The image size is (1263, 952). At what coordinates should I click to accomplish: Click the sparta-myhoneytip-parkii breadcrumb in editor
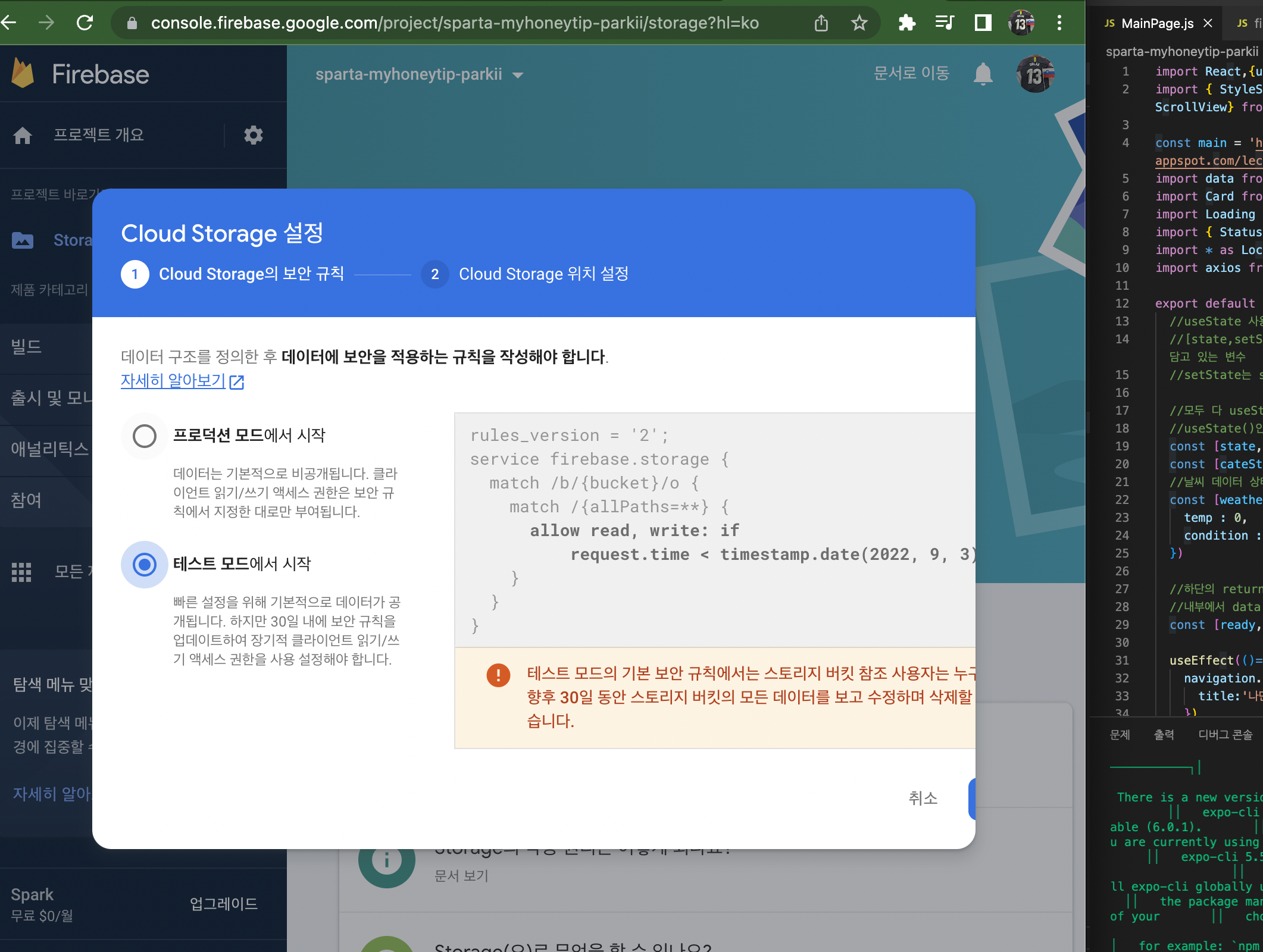click(1182, 51)
